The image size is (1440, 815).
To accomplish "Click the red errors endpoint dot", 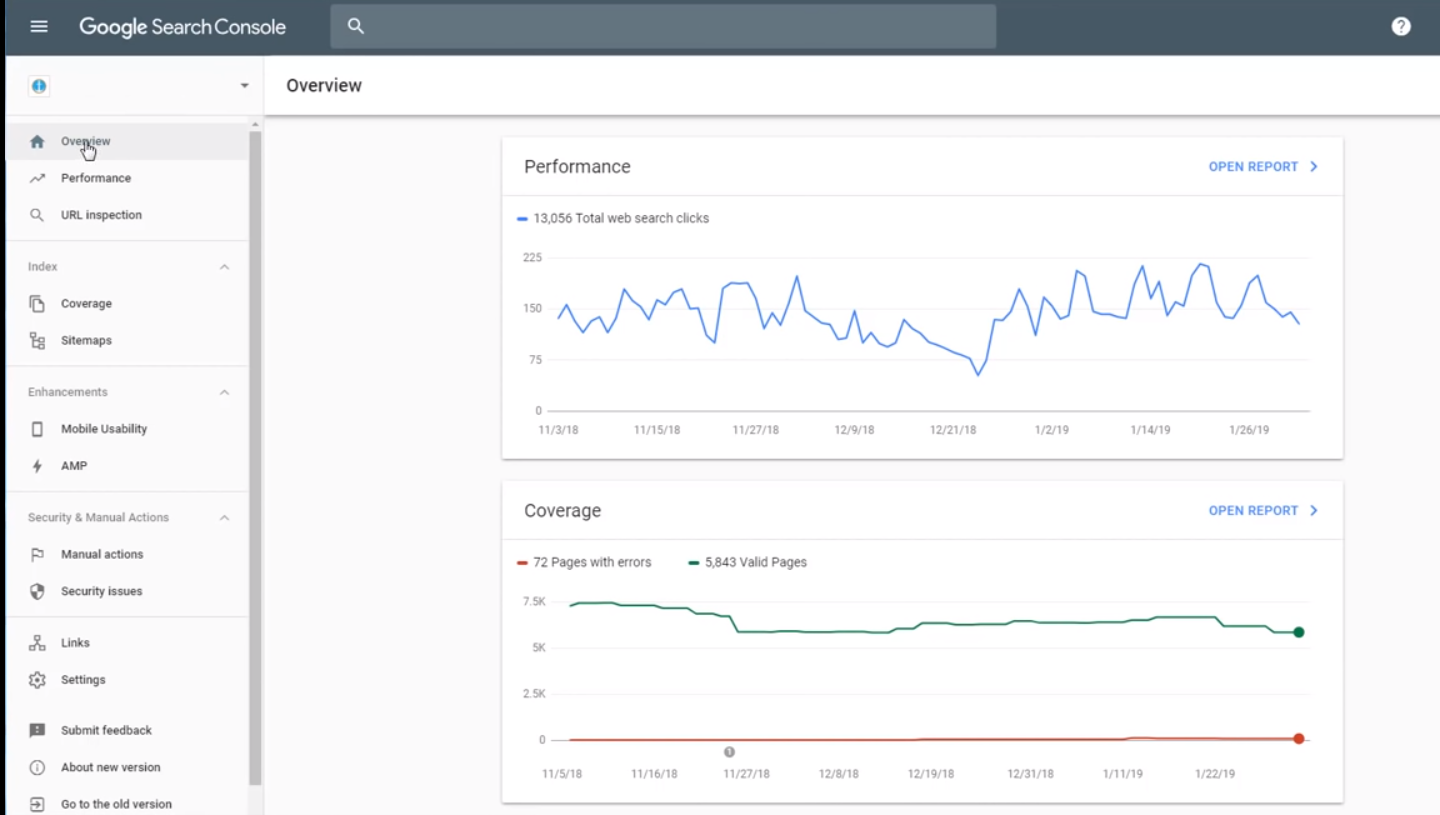I will click(1299, 739).
